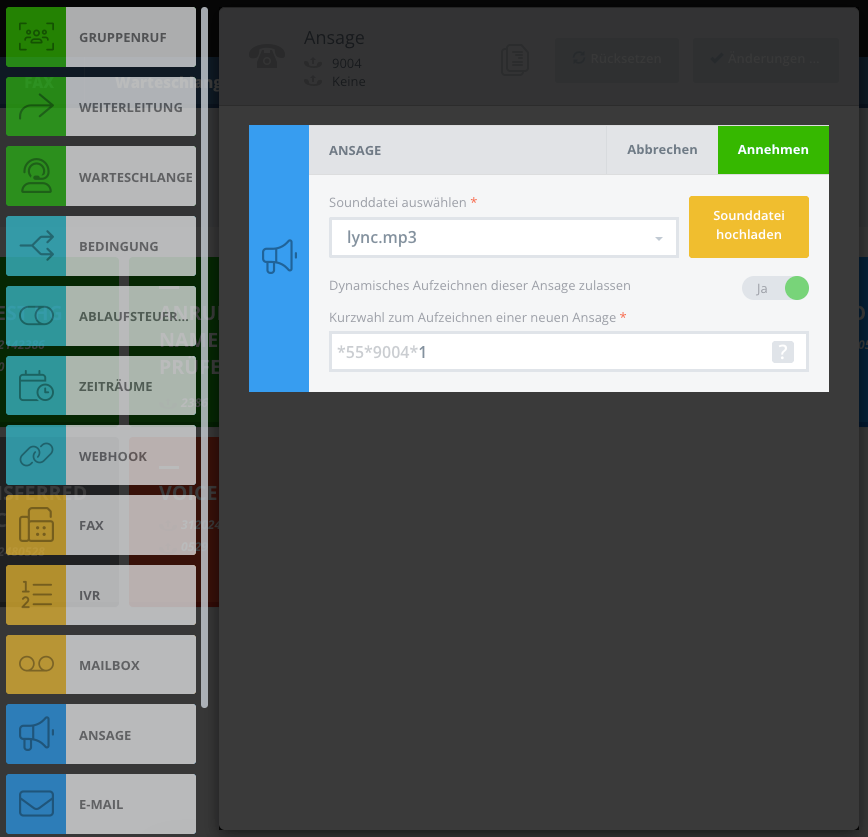
Task: Click the Ablaufsteuerung toggle switch icon
Action: [x=36, y=316]
